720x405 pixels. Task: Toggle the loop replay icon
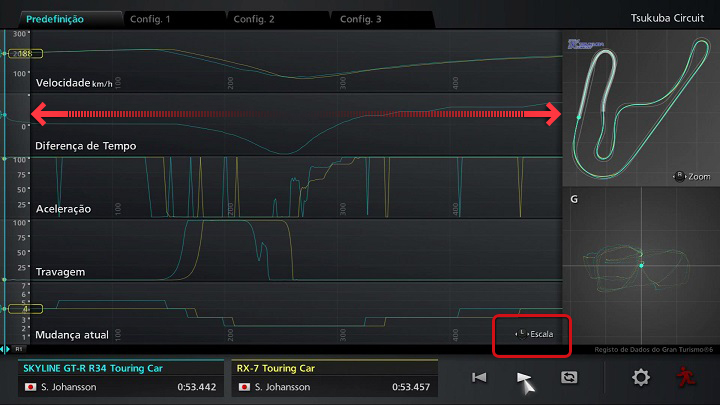[x=571, y=377]
